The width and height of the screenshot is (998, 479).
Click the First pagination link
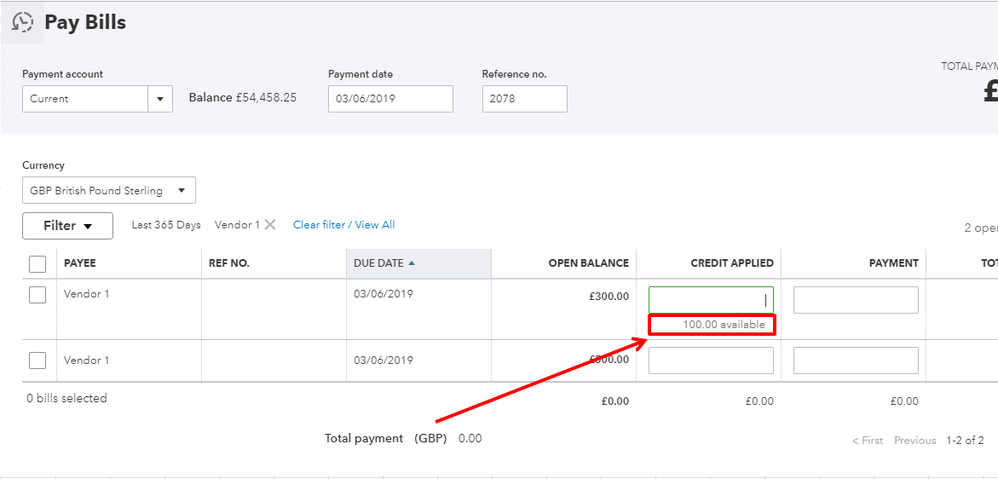(868, 440)
